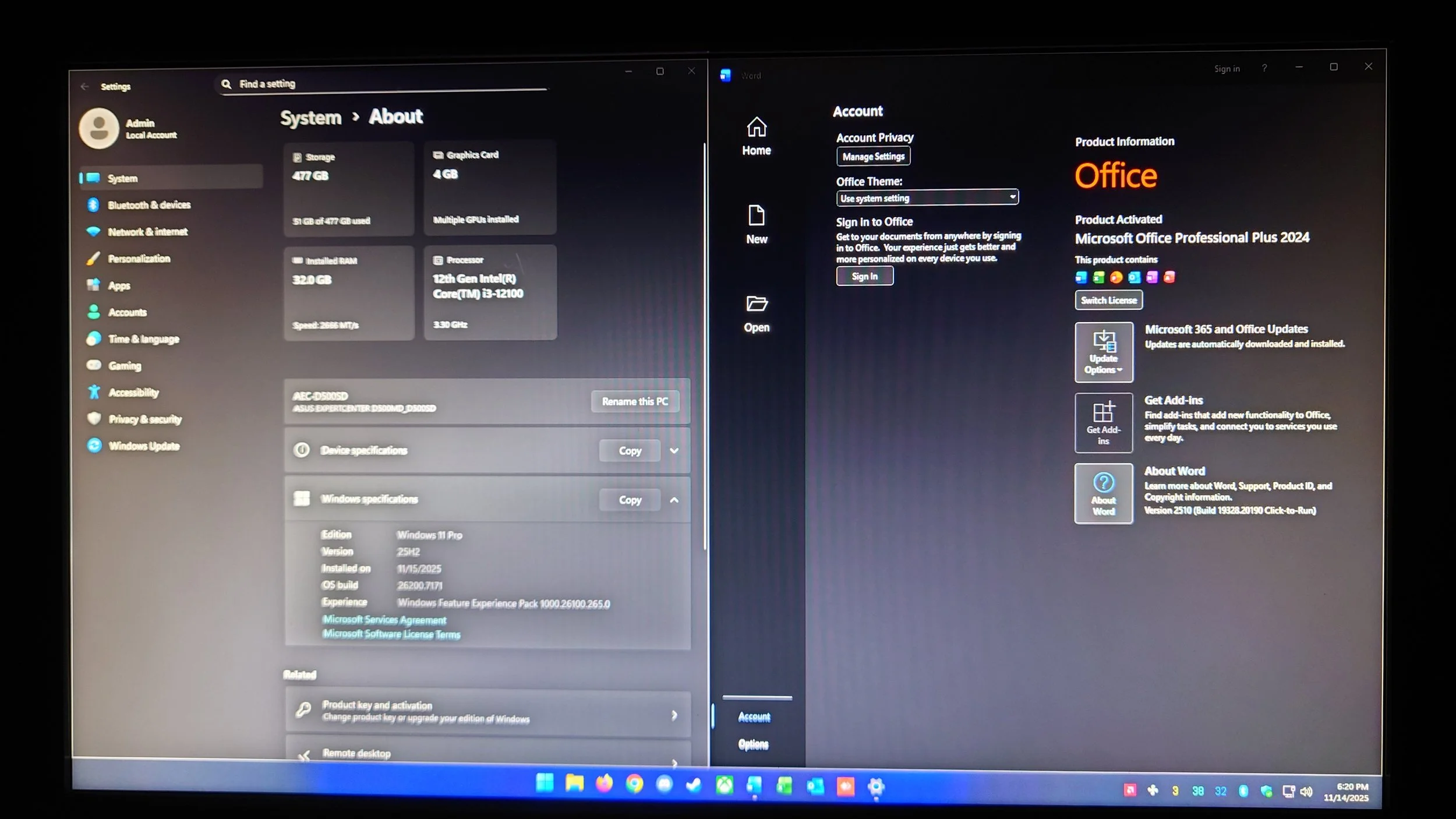This screenshot has width=1456, height=819.
Task: Click the Switch License button
Action: tap(1108, 300)
